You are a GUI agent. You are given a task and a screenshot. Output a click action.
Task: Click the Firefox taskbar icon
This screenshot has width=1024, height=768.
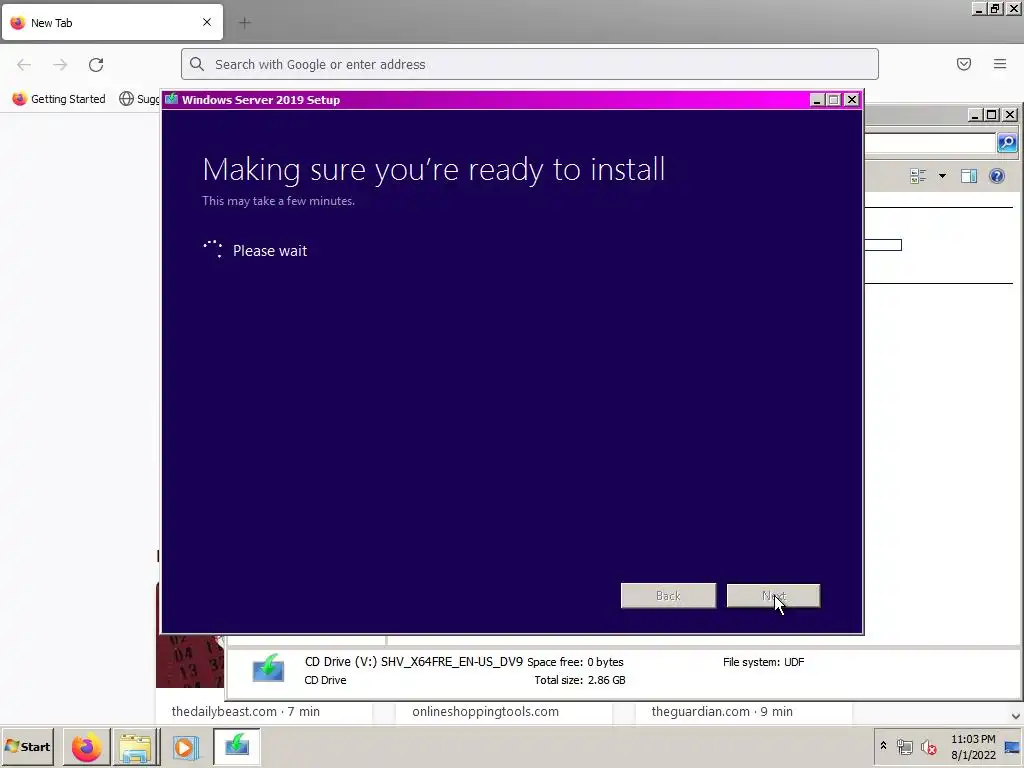pos(86,747)
